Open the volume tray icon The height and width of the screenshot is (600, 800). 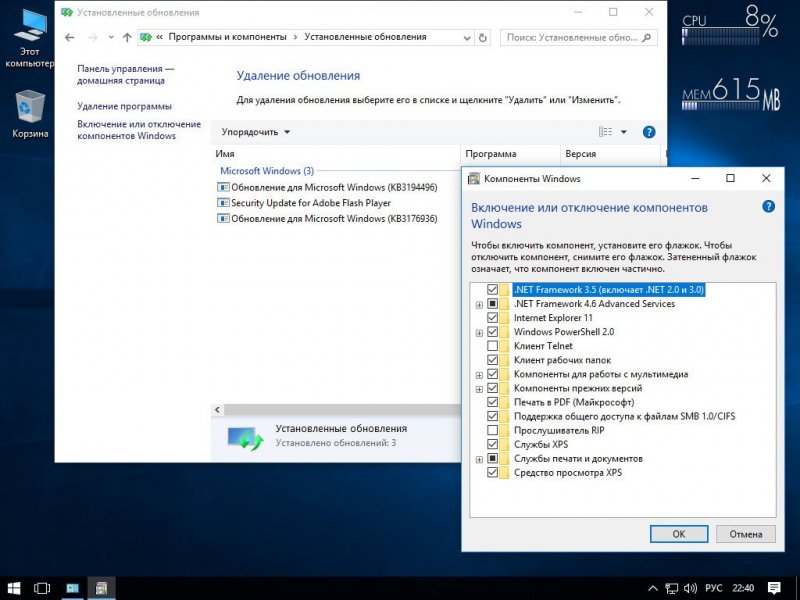(690, 588)
